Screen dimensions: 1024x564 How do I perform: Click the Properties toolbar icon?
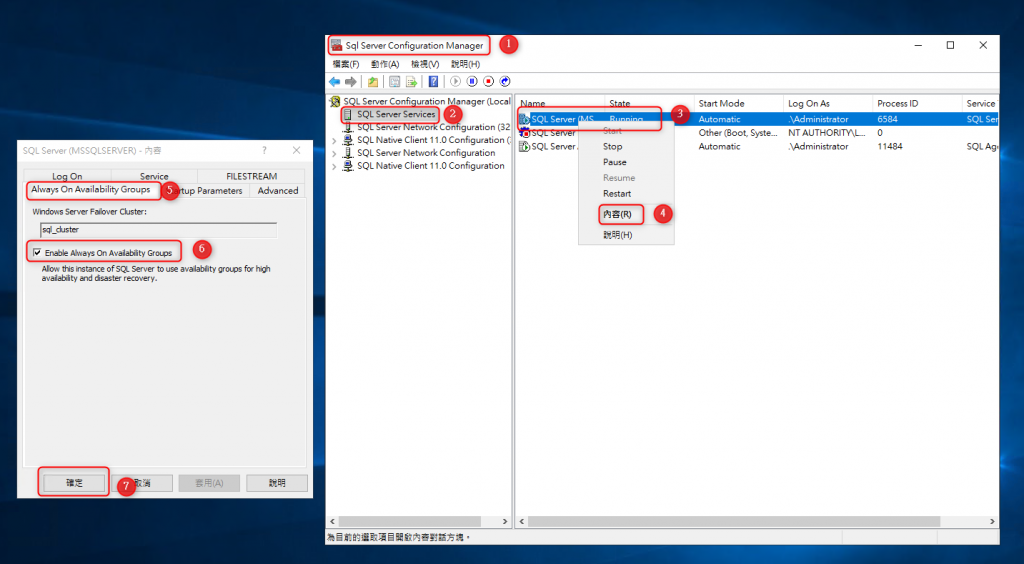394,82
